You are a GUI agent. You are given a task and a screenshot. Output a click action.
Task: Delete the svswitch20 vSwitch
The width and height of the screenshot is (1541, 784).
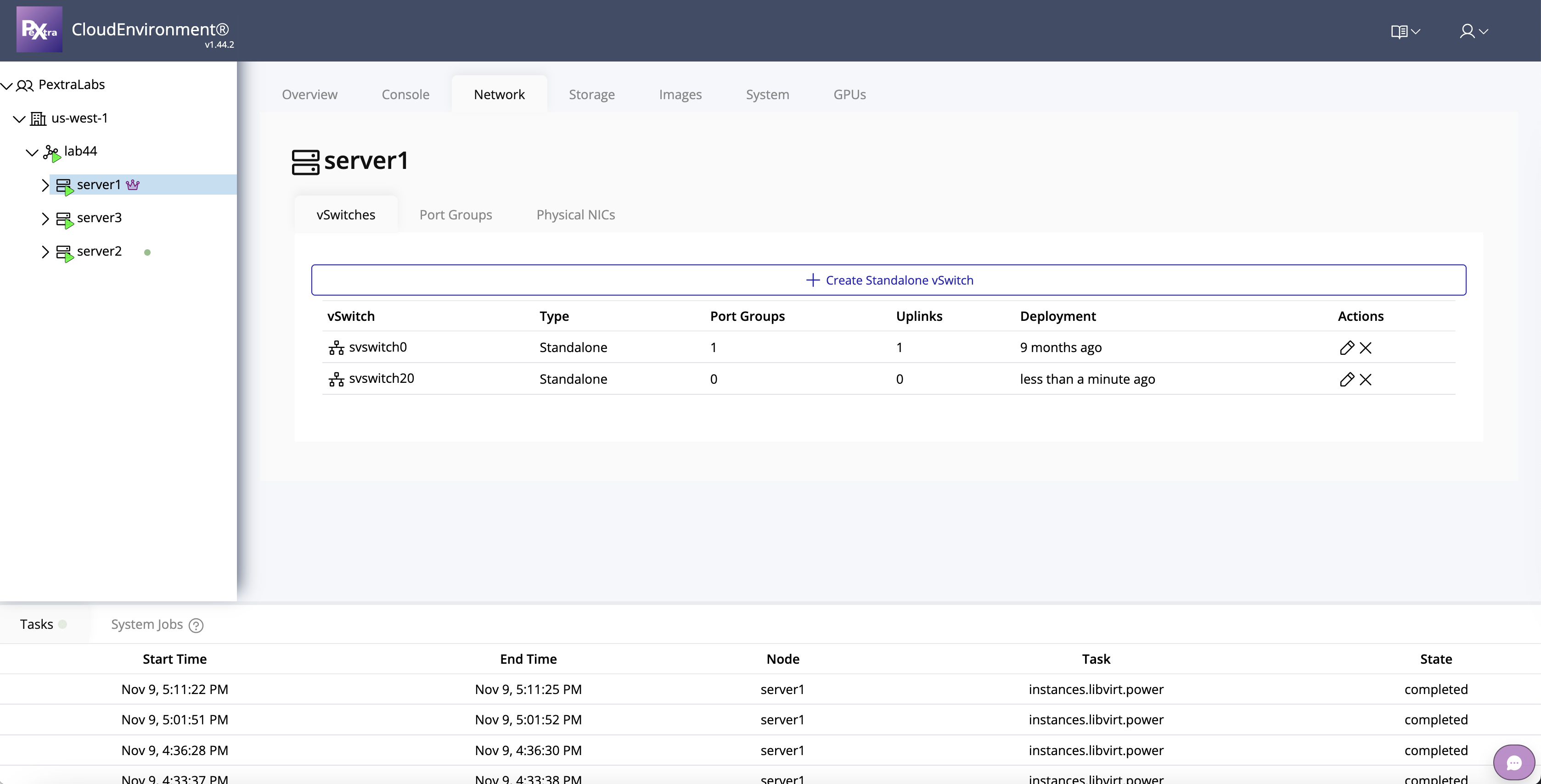pos(1367,379)
